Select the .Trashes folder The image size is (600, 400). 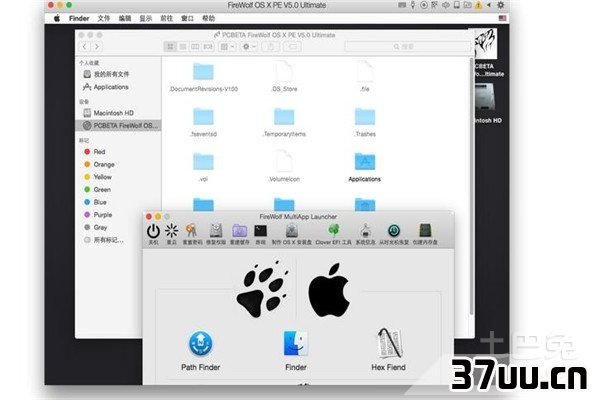(365, 117)
